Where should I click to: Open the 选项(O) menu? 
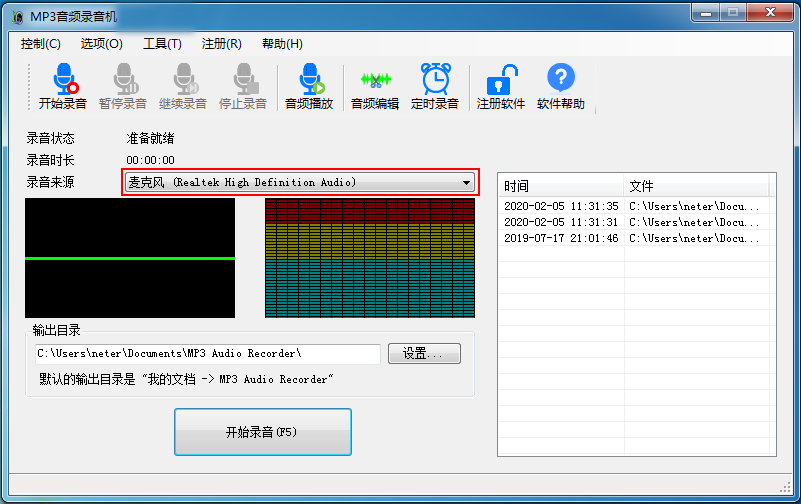(x=102, y=44)
